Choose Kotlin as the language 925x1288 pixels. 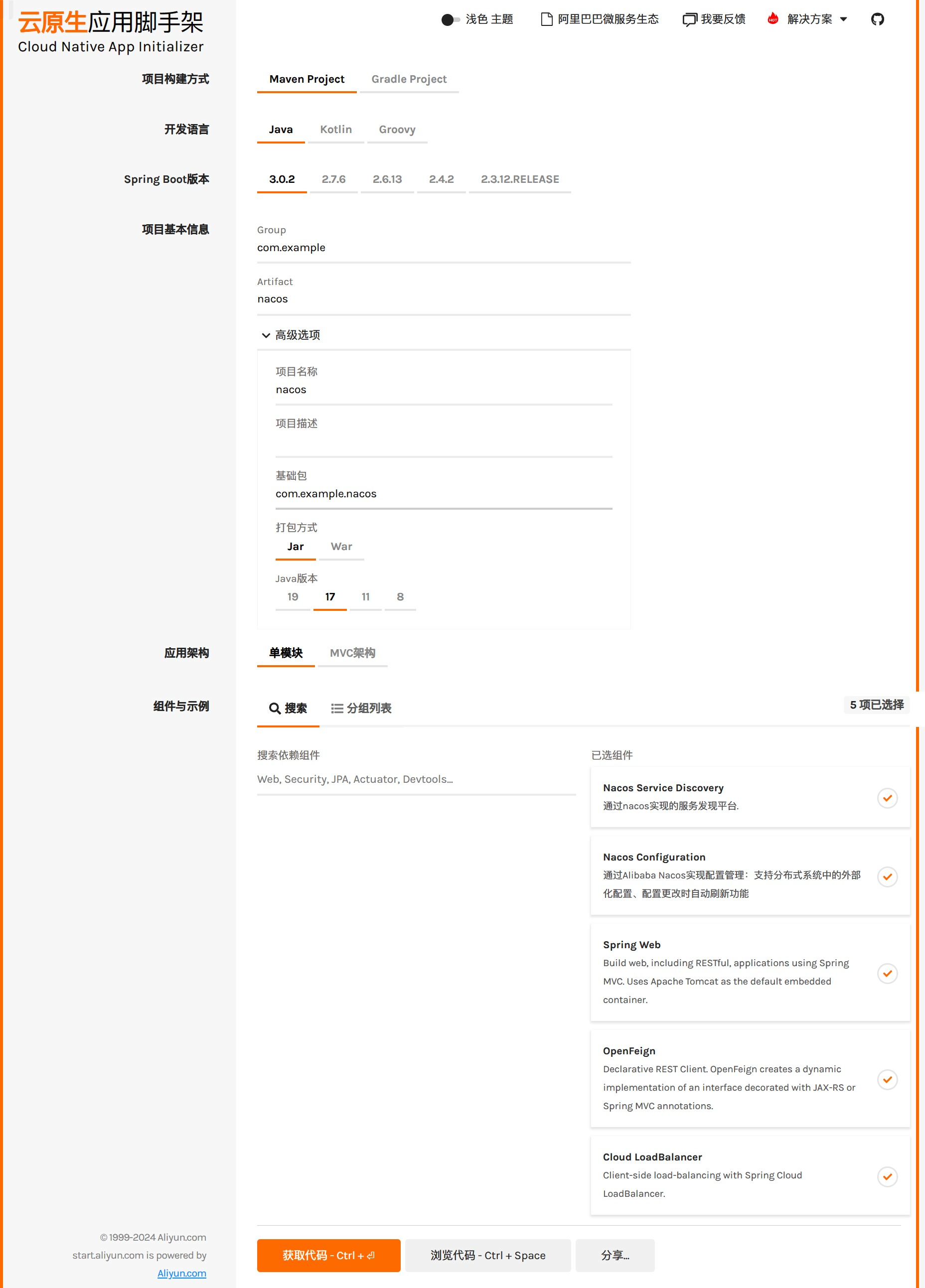pyautogui.click(x=336, y=130)
